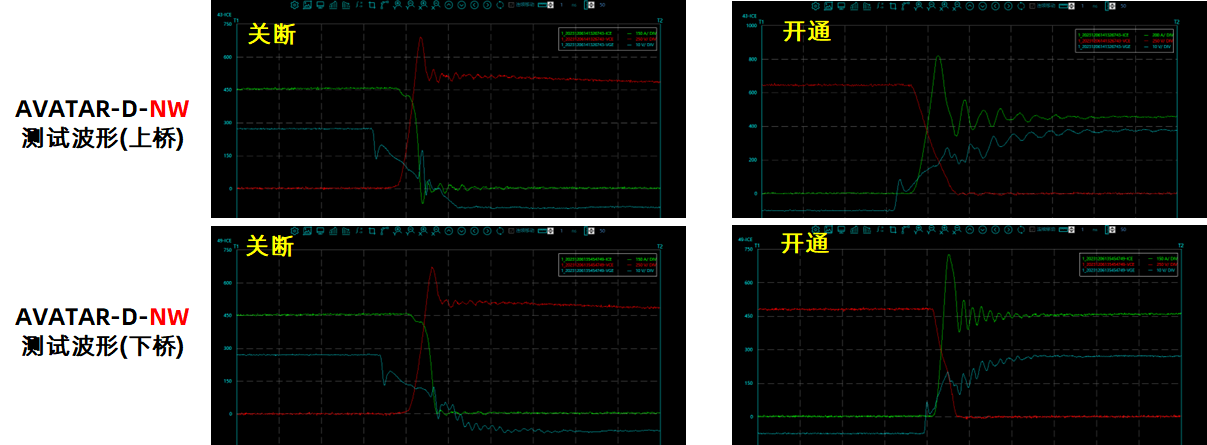Select bar chart icon in lower-bridge turn-off toolbar

[333, 231]
